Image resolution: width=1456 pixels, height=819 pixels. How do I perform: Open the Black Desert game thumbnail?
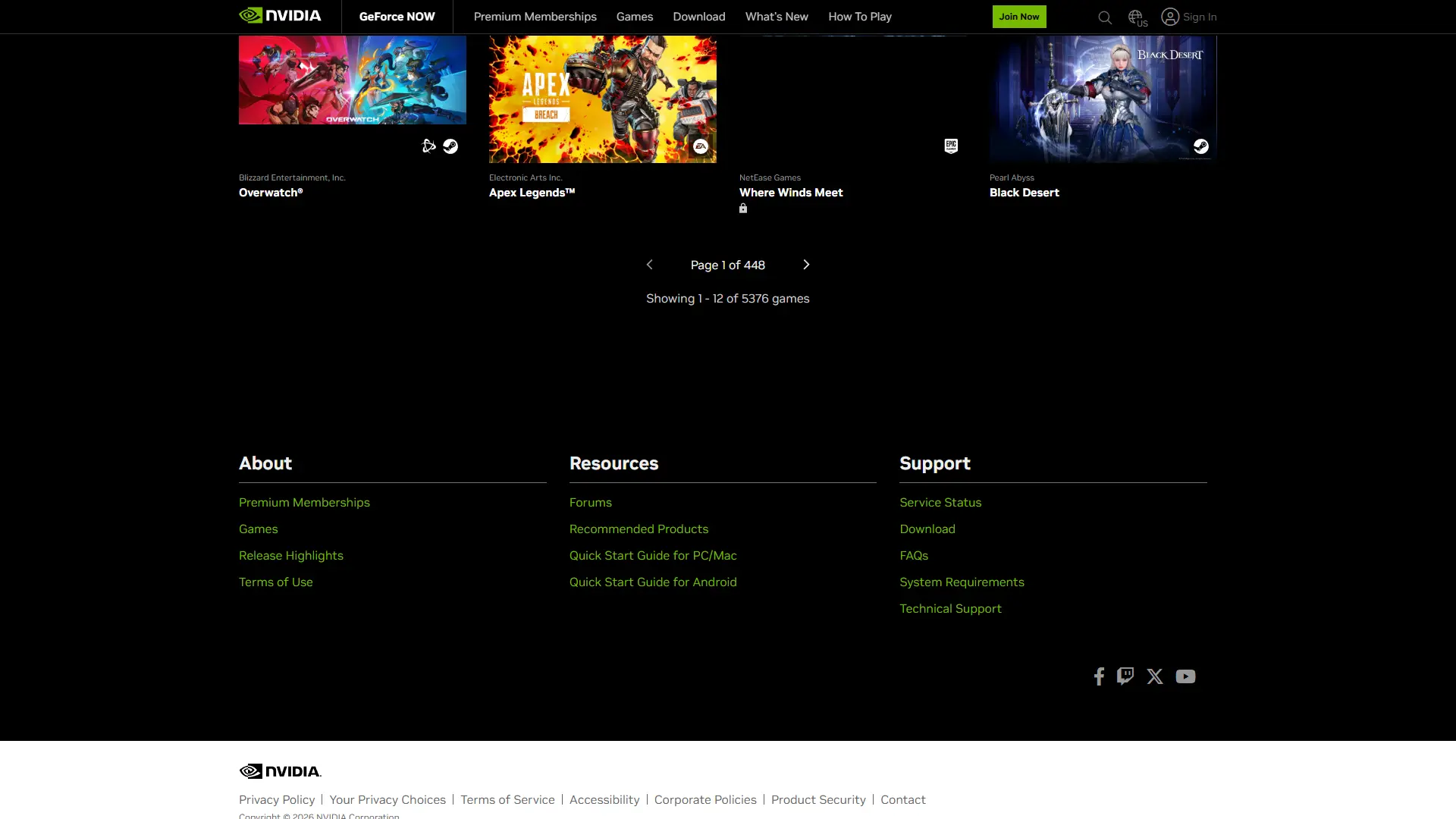1103,99
